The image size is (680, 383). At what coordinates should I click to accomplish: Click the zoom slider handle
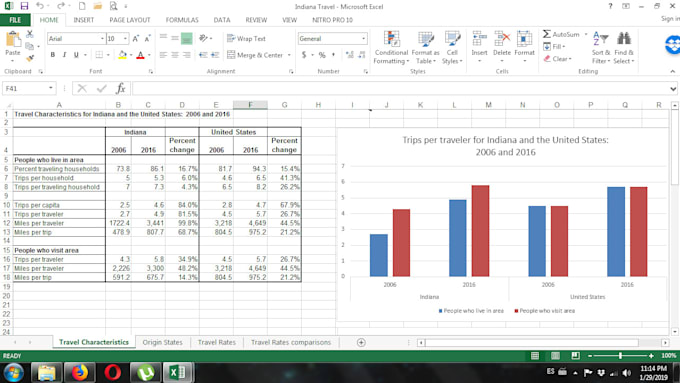pos(621,356)
